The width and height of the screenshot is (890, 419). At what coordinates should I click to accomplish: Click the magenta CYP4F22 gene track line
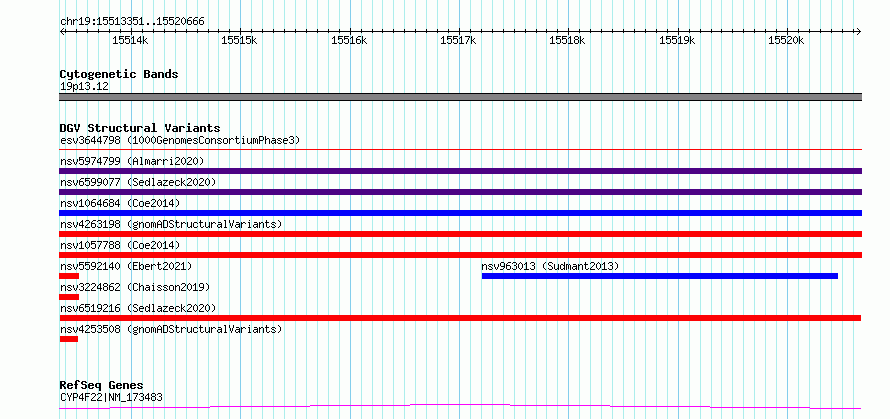tap(460, 406)
